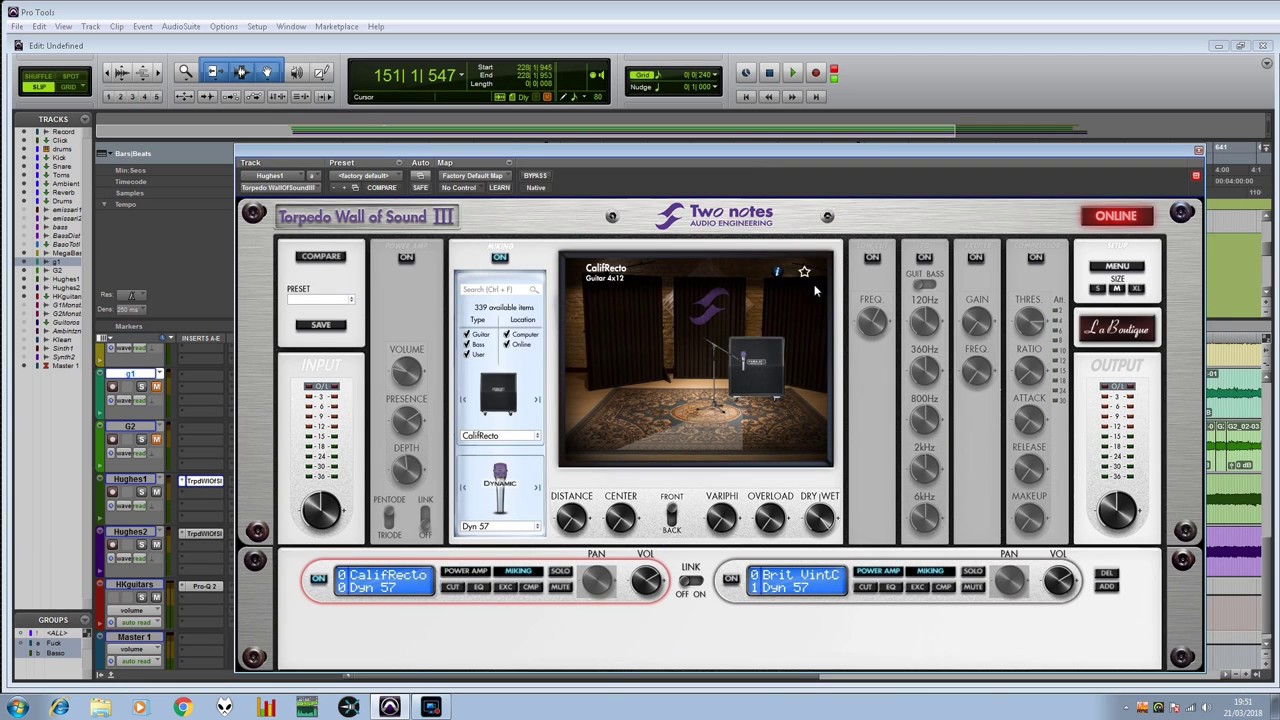Toggle the Bass type checkbox
The image size is (1280, 720).
(466, 344)
